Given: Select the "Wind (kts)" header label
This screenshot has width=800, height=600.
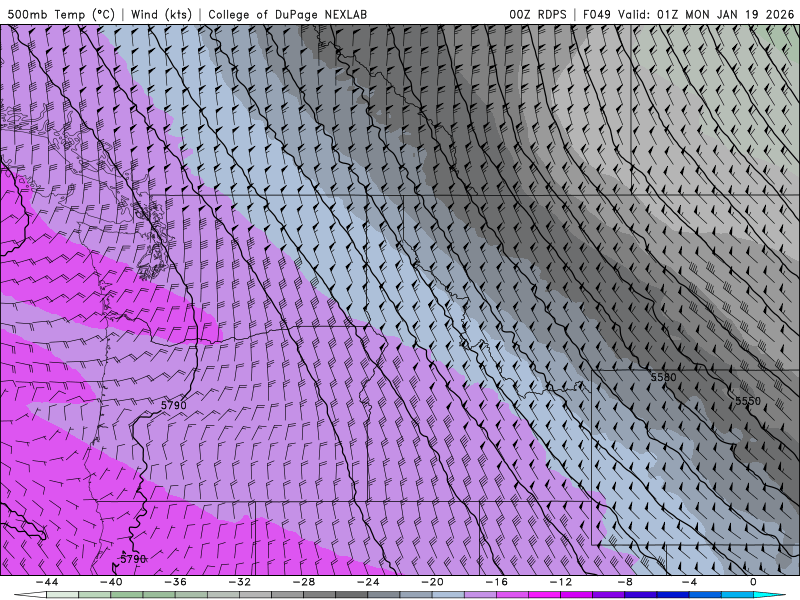Looking at the screenshot, I should pyautogui.click(x=161, y=14).
